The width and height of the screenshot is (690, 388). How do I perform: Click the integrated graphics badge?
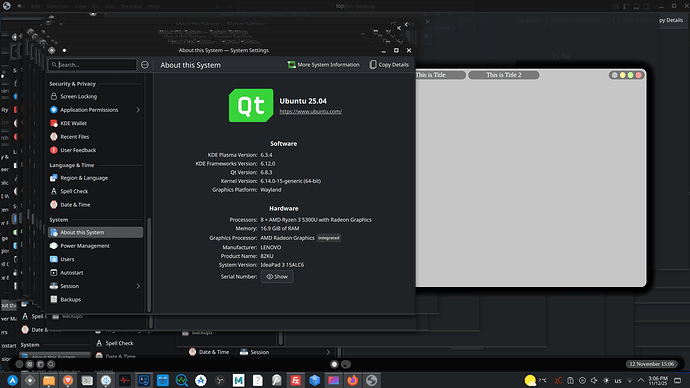(329, 238)
